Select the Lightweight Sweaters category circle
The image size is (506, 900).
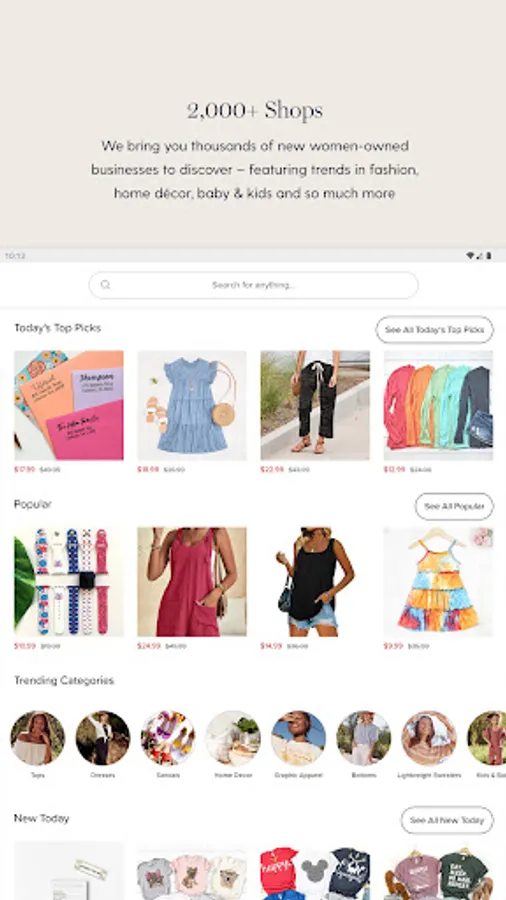429,738
